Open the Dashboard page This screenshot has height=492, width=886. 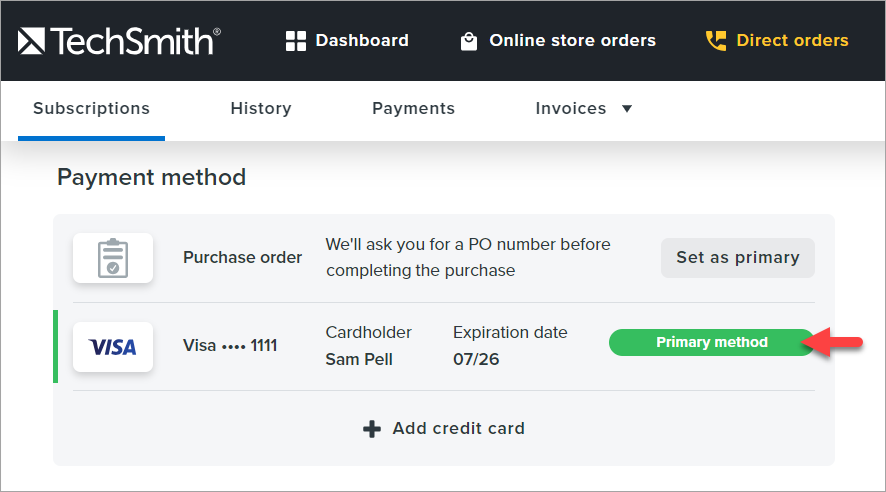[362, 41]
